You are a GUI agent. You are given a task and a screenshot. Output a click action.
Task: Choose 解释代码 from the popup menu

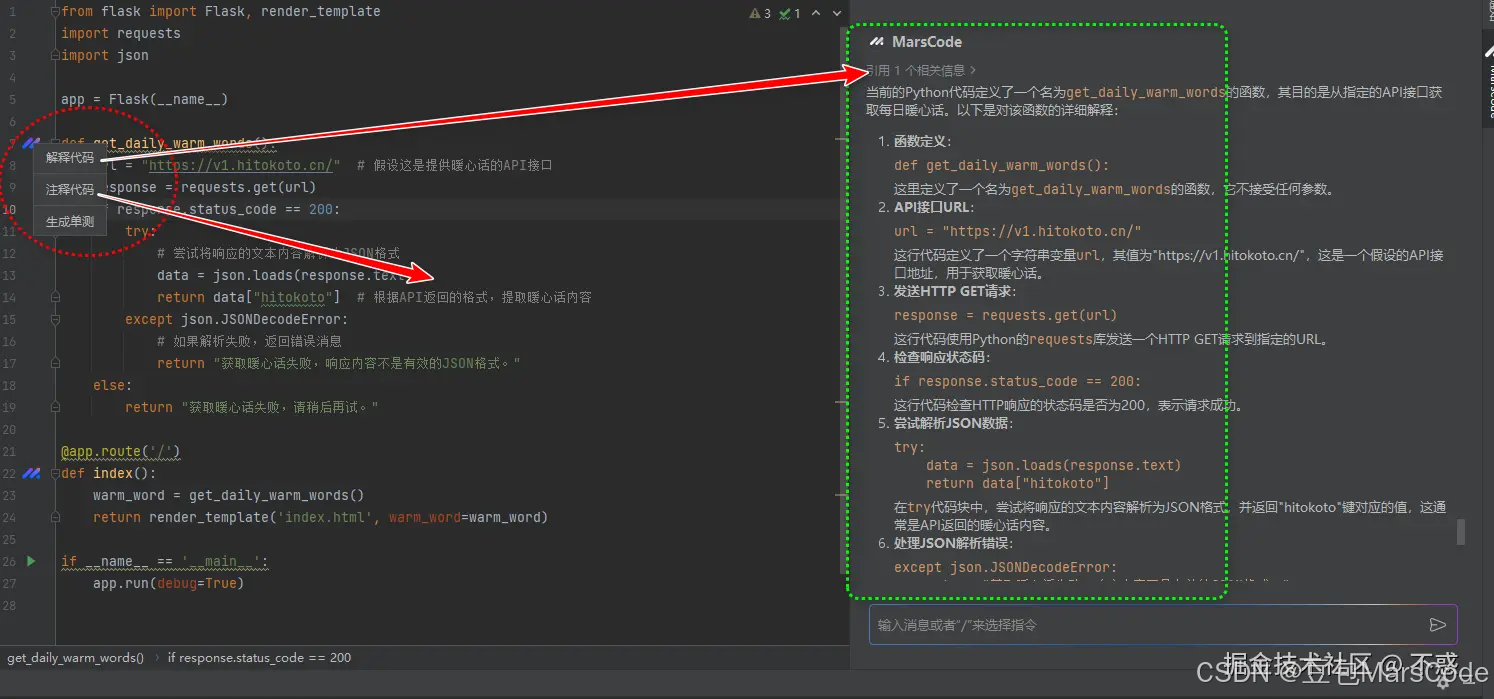tap(70, 158)
